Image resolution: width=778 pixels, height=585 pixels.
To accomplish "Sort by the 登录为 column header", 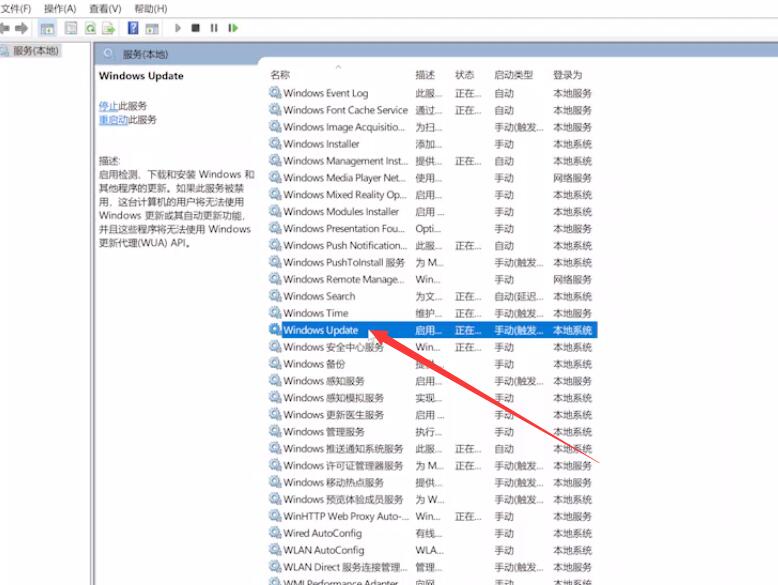I will click(x=568, y=75).
